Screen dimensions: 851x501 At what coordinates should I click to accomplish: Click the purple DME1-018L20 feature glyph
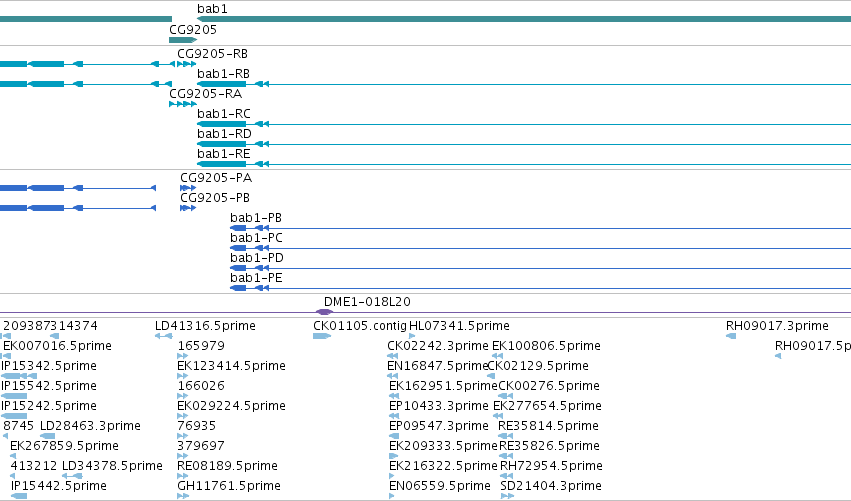point(324,312)
